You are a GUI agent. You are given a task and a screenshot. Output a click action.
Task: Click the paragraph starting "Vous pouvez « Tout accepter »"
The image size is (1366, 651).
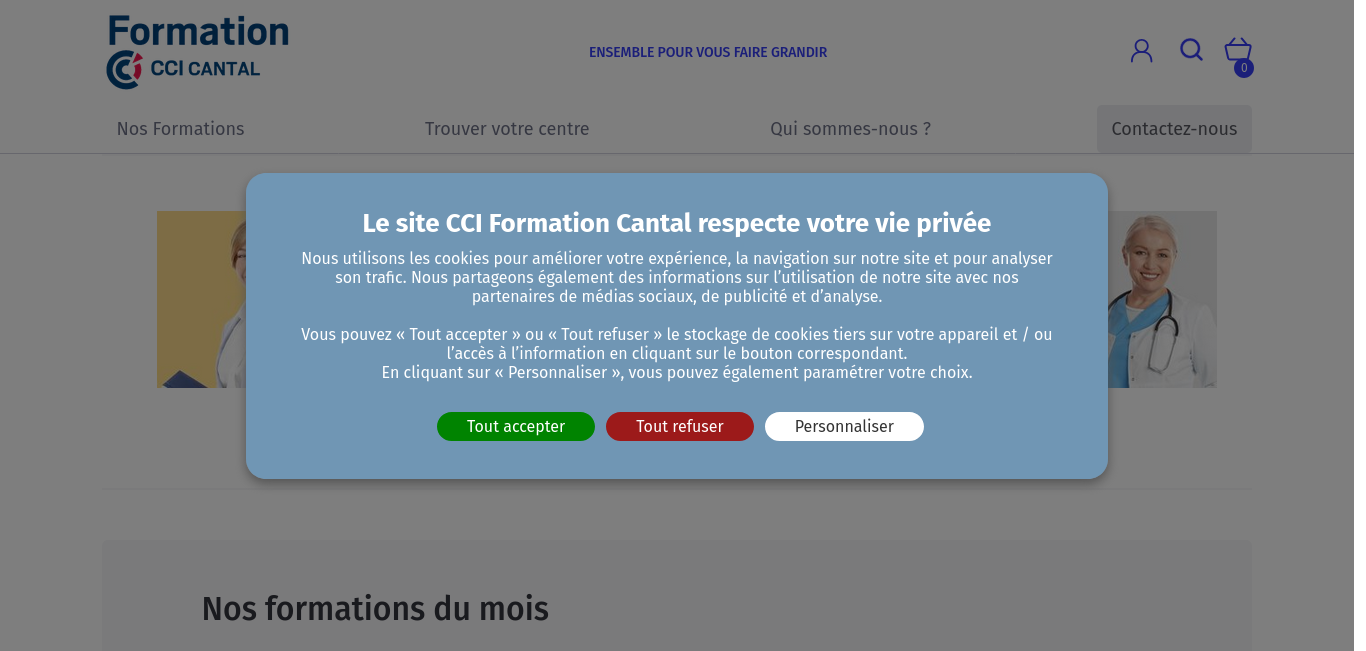[x=676, y=353]
